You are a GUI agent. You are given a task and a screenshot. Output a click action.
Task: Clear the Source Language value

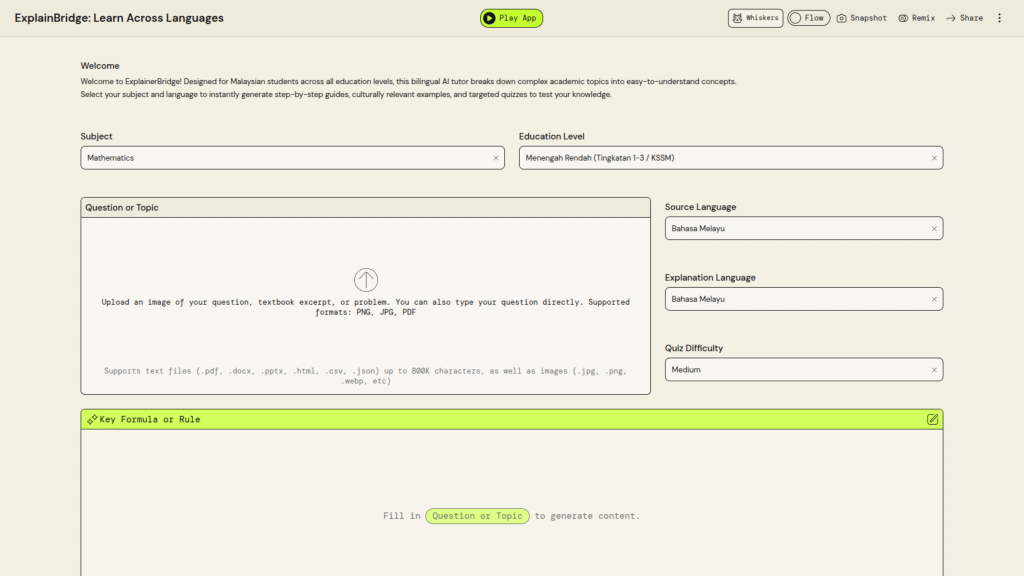click(935, 229)
